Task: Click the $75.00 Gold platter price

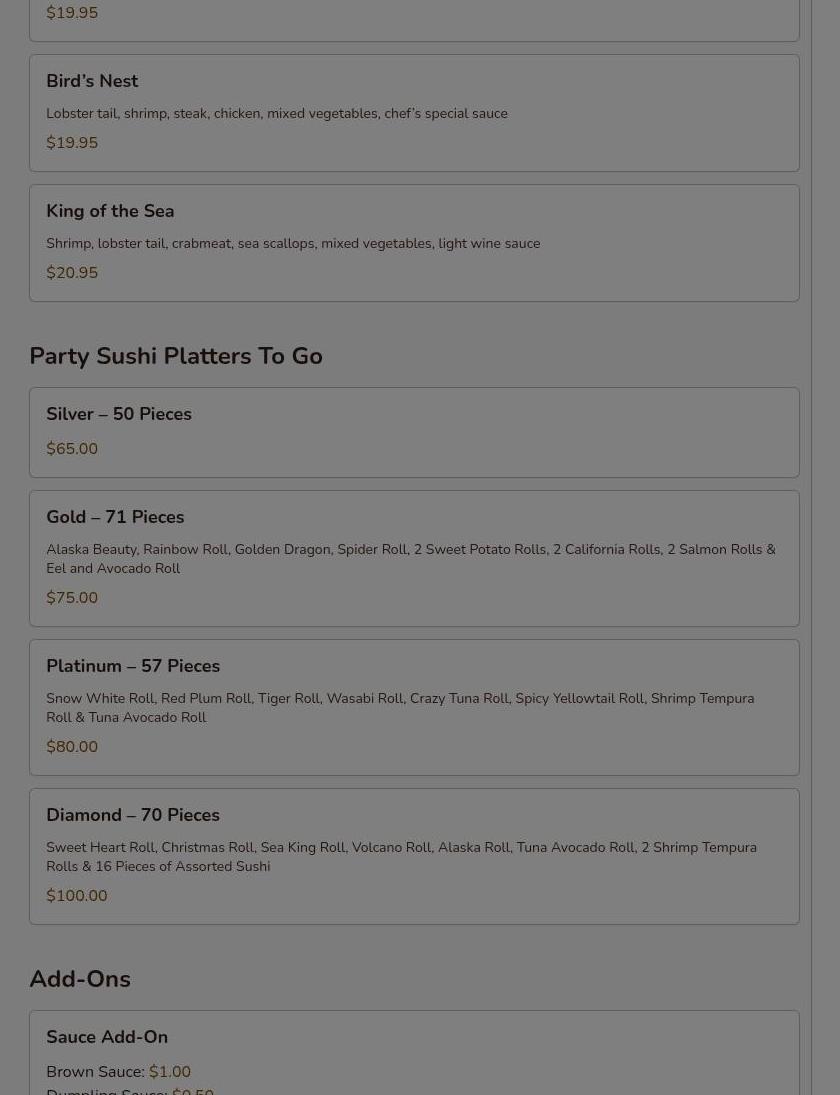Action: (72, 598)
